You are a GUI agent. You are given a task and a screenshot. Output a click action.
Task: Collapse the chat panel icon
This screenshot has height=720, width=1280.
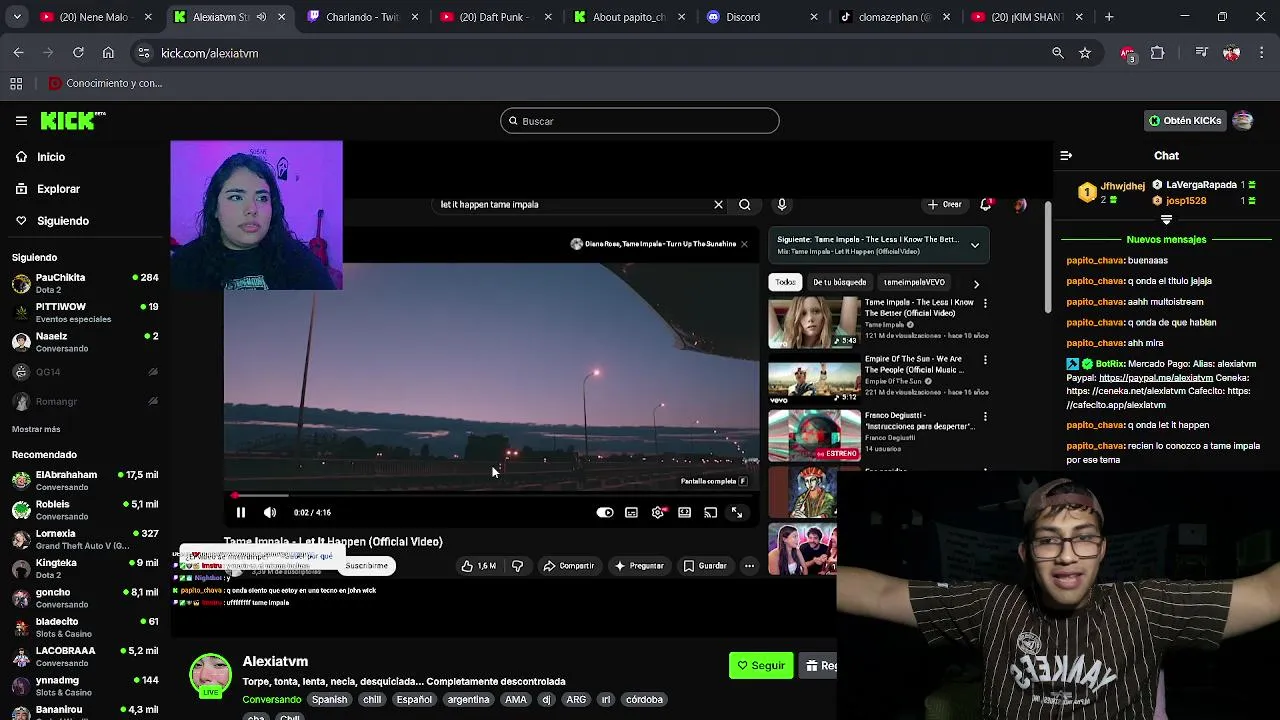click(1066, 155)
